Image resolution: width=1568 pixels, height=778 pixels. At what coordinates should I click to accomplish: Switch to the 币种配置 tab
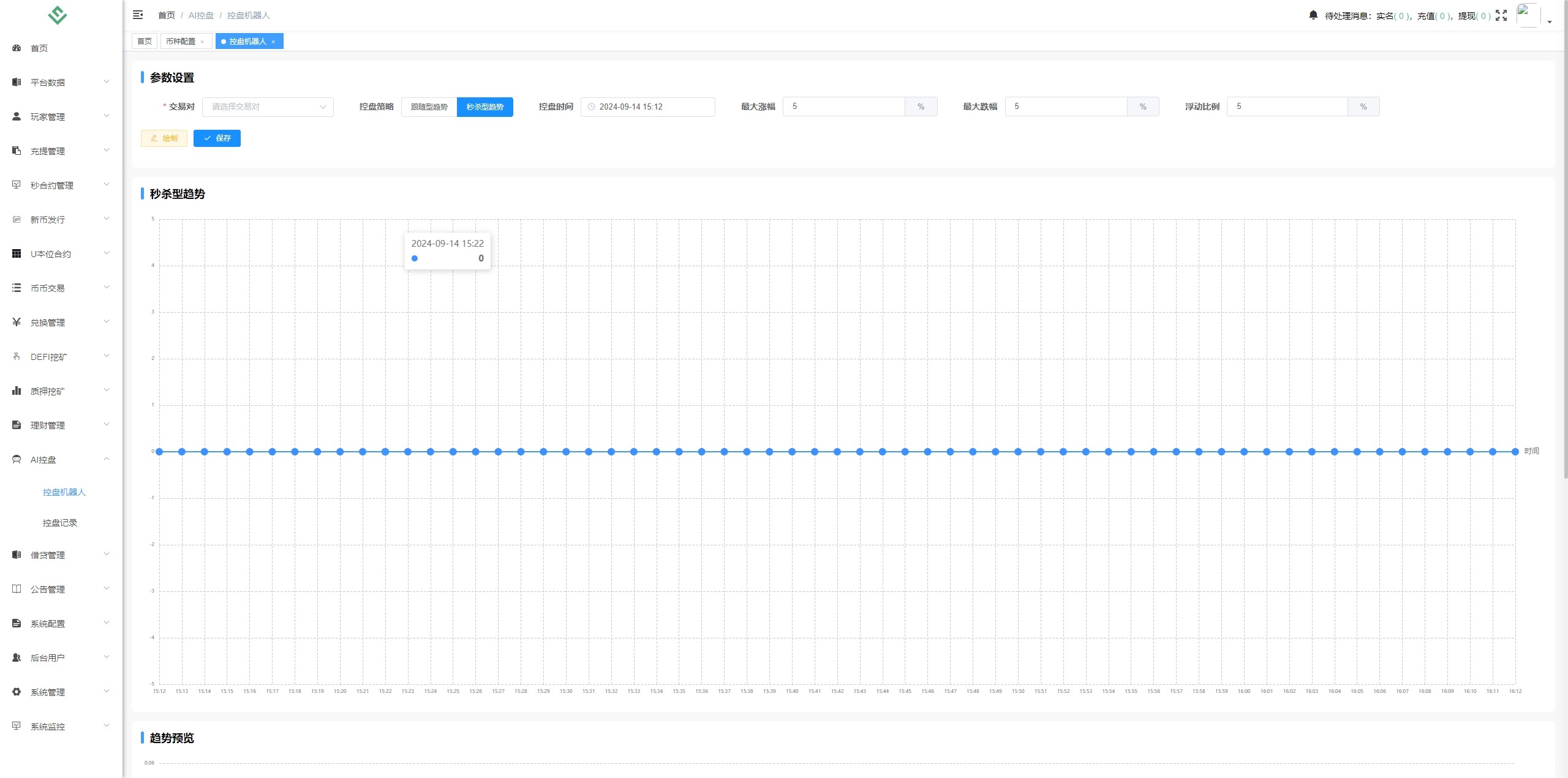point(181,41)
